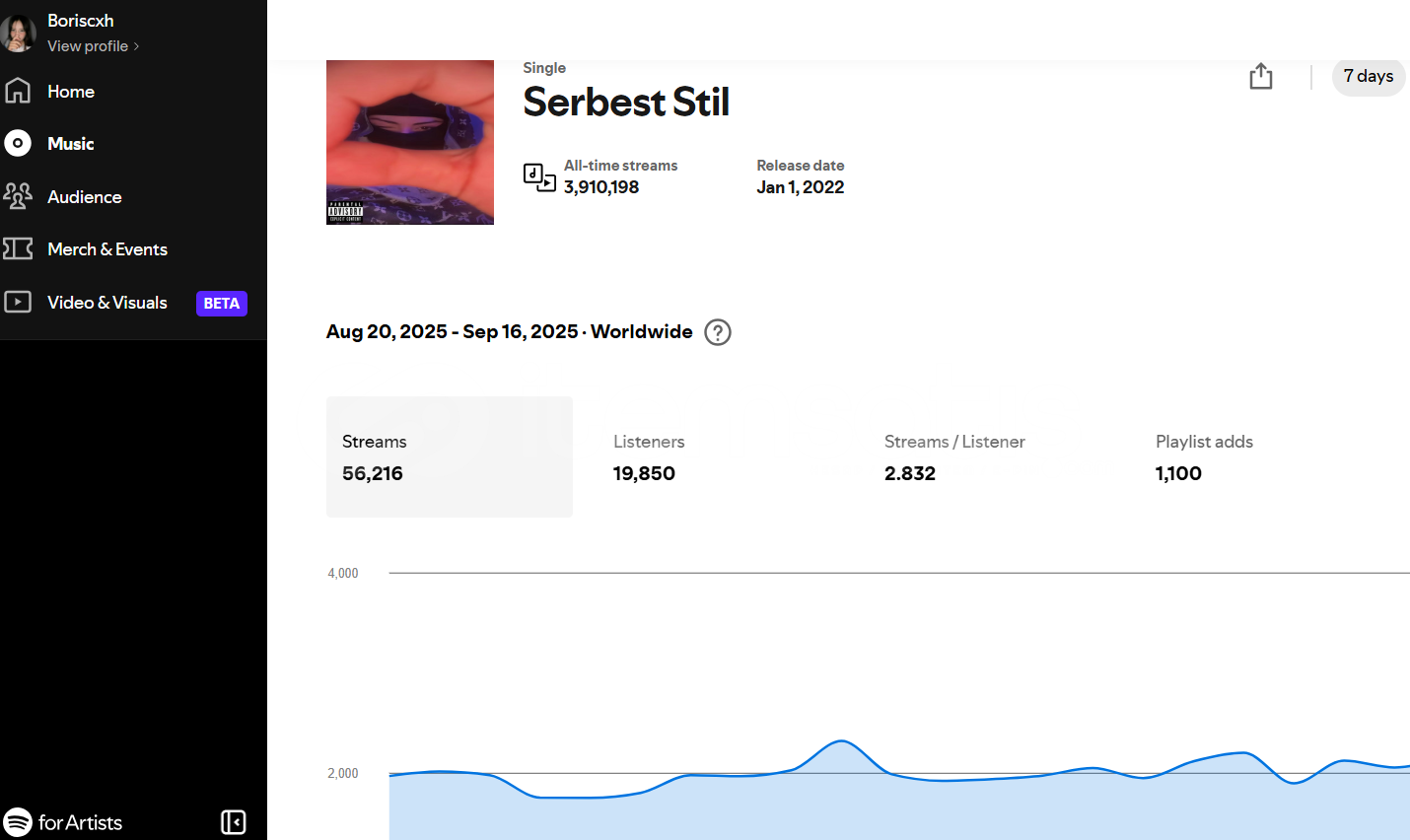Click the Audience people icon

[18, 196]
